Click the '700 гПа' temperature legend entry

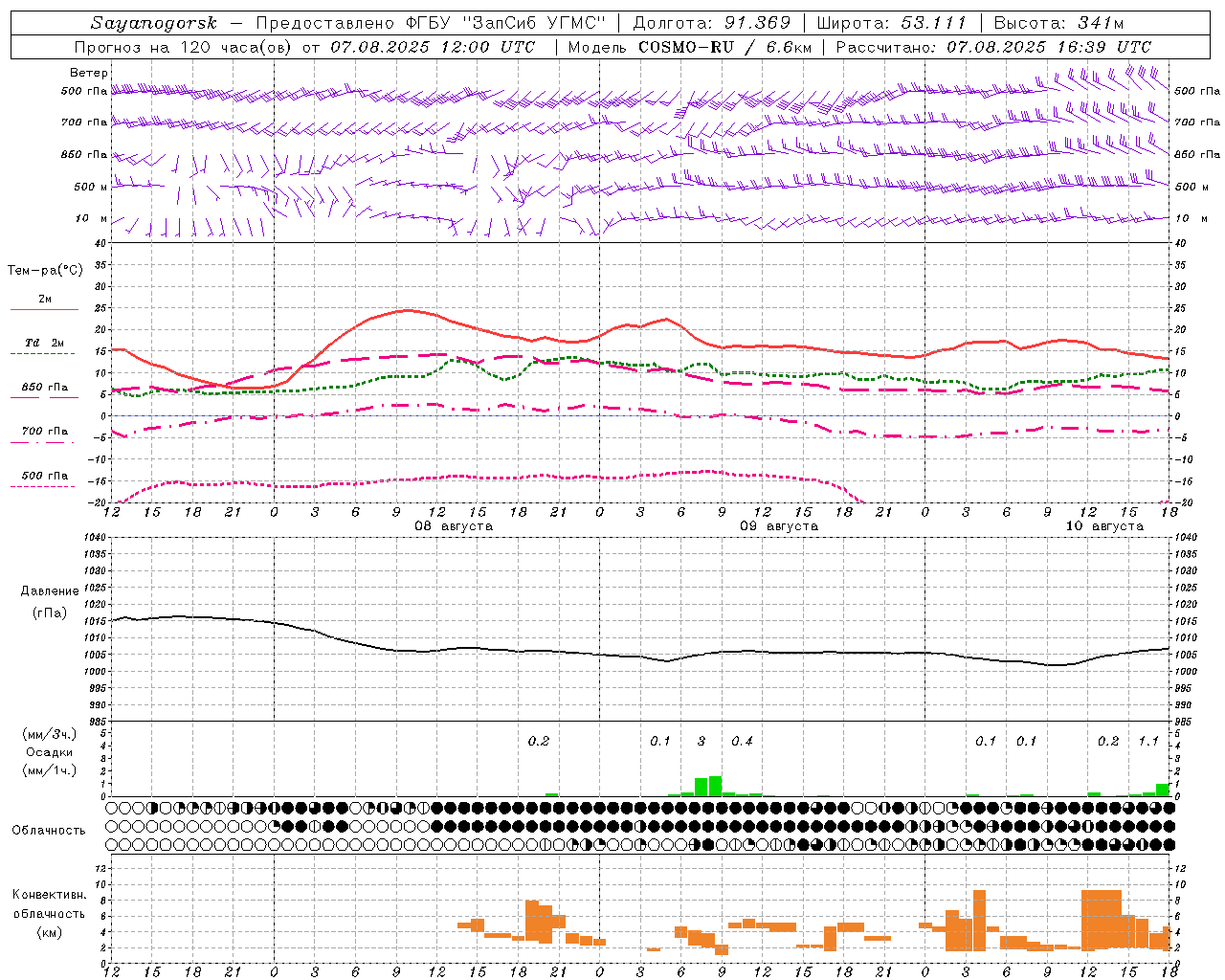click(x=45, y=432)
